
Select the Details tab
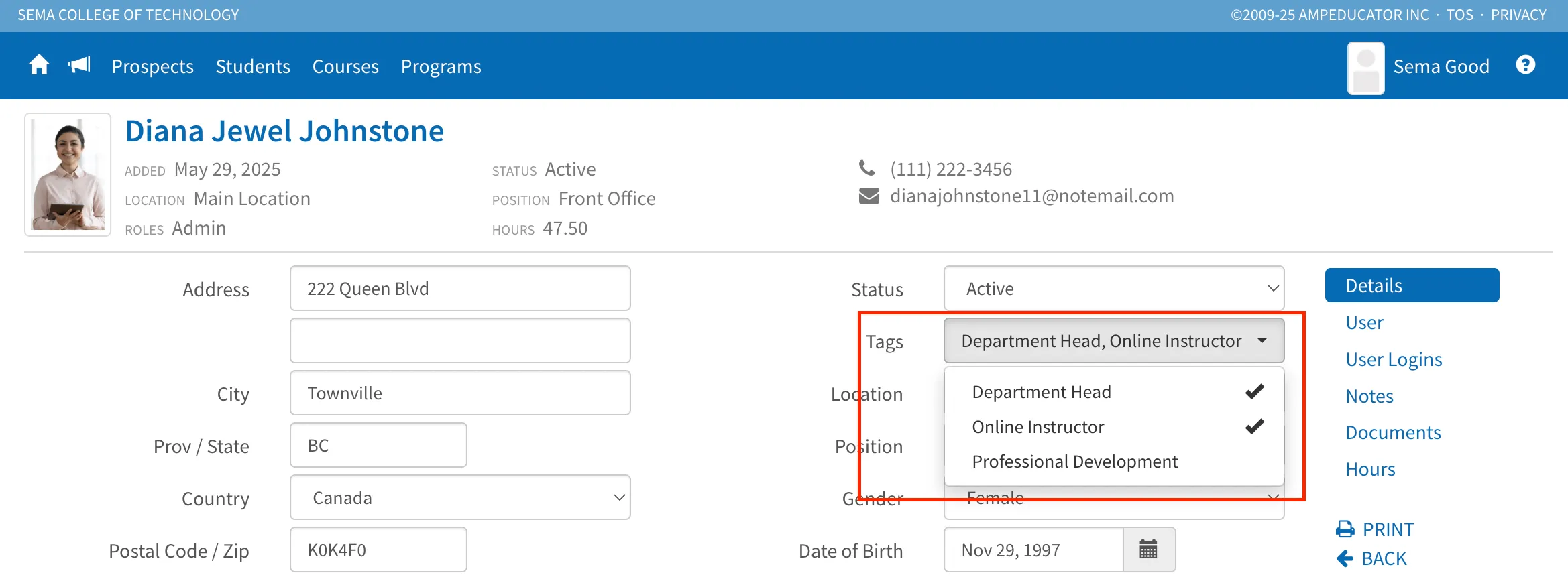[1412, 285]
